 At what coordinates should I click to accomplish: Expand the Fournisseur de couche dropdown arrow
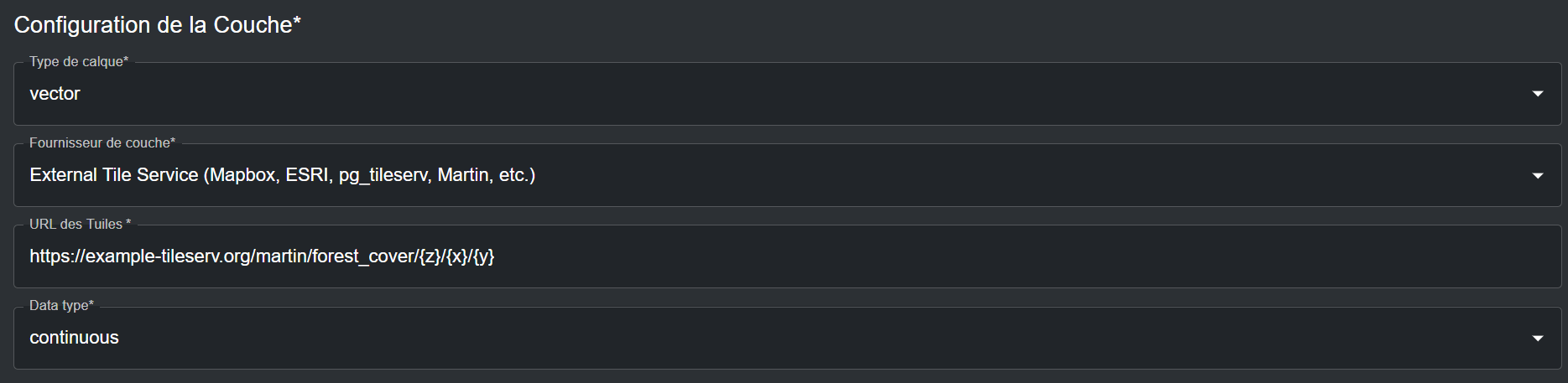(x=1537, y=175)
